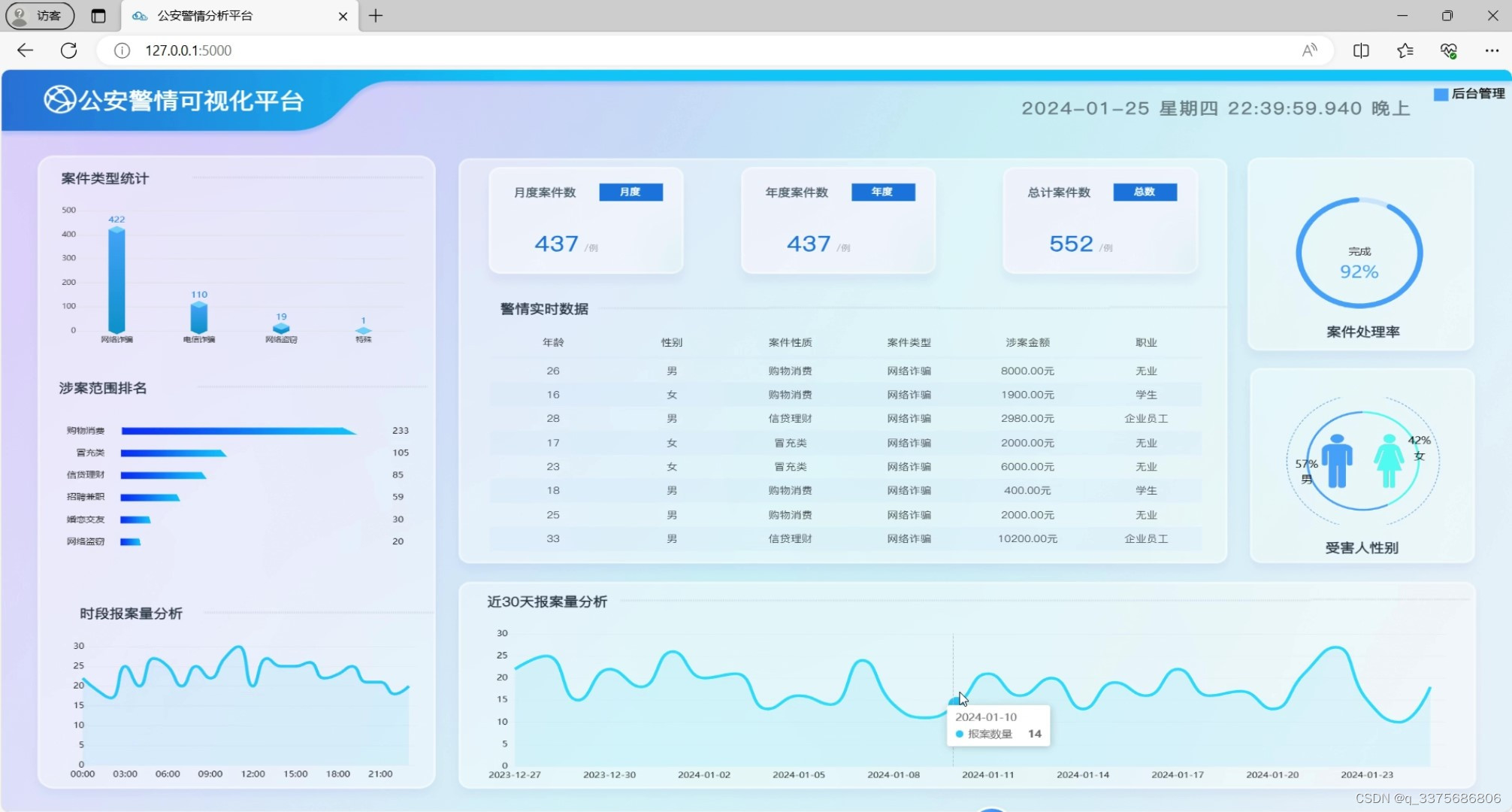The height and width of the screenshot is (812, 1512).
Task: Click the 月度 blue button
Action: [x=631, y=192]
